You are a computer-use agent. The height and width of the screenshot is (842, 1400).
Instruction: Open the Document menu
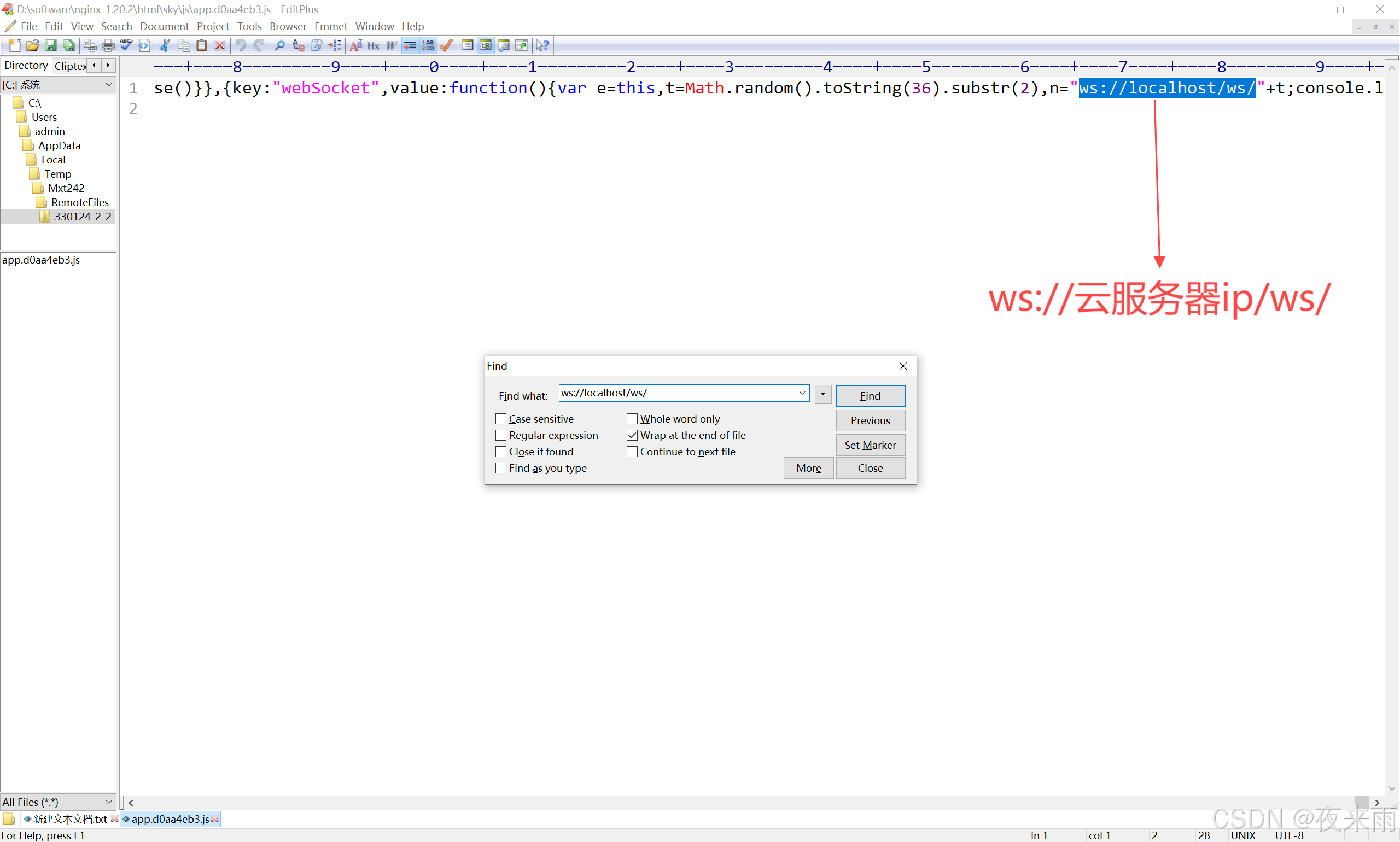(x=164, y=26)
